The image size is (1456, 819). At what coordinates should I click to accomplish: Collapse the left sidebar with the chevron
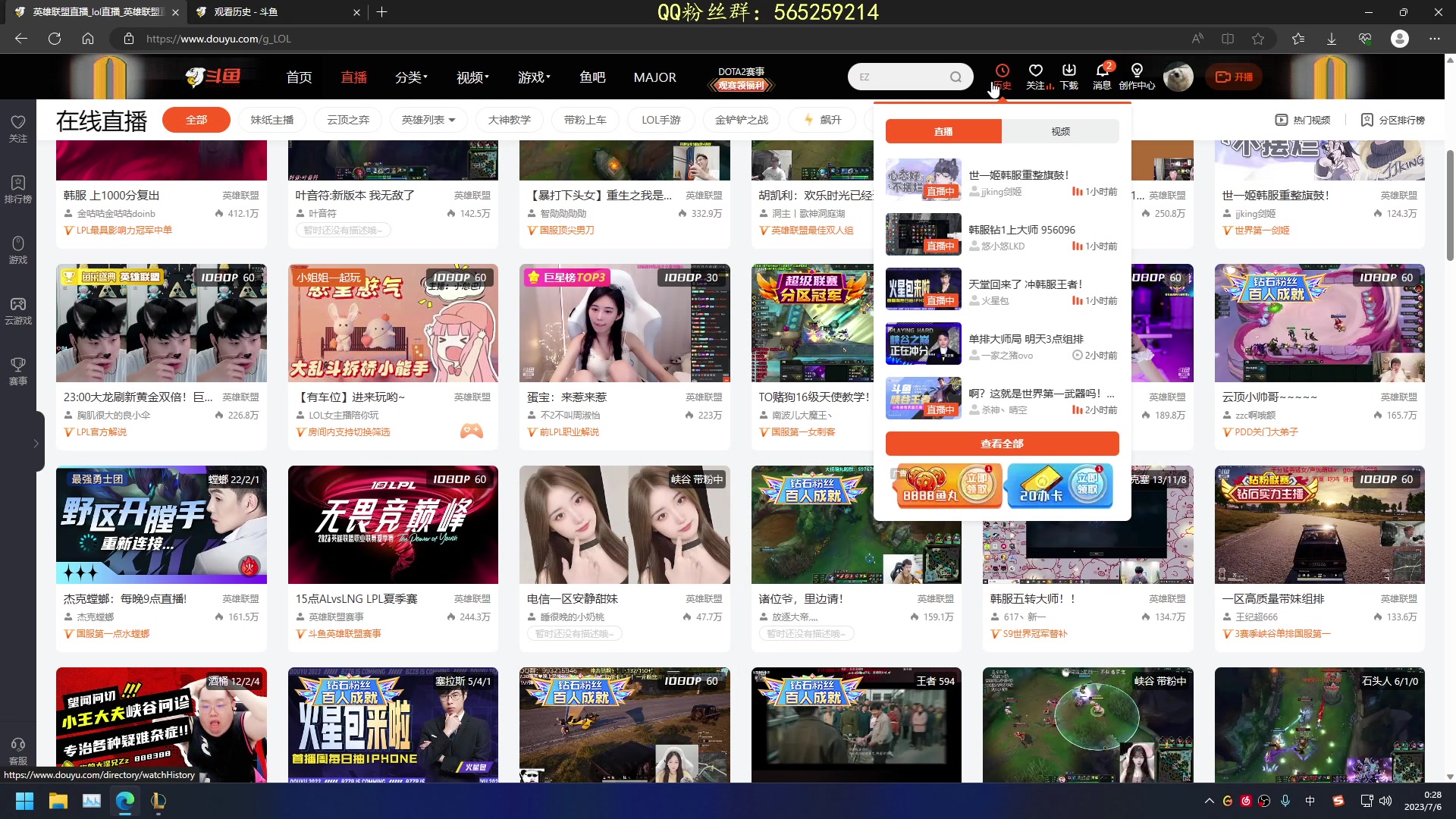coord(35,444)
